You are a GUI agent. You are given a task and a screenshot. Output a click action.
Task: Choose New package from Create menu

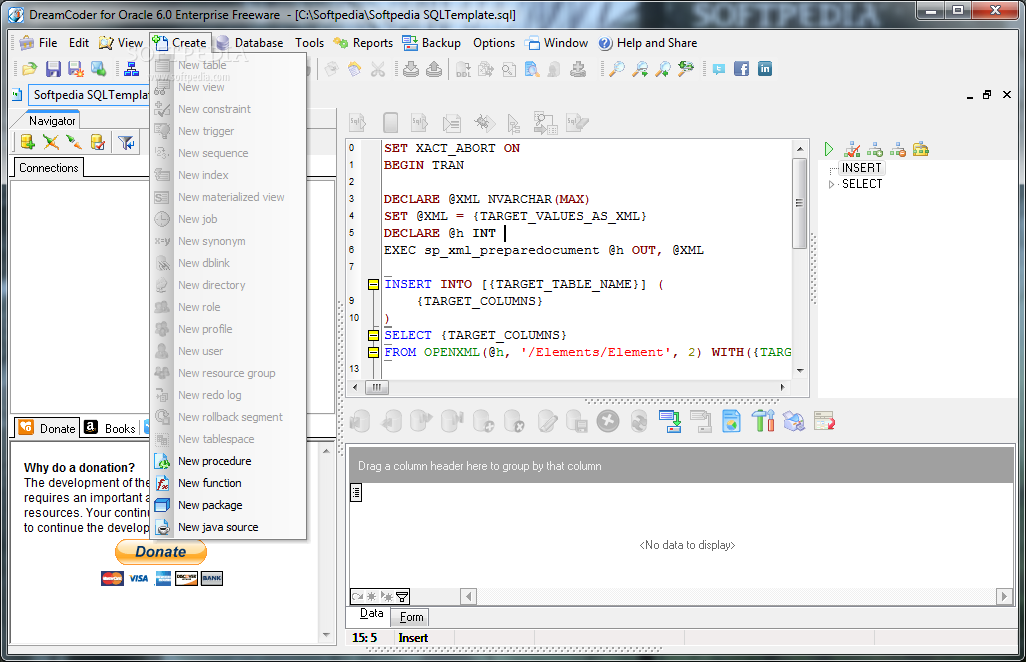[228, 505]
